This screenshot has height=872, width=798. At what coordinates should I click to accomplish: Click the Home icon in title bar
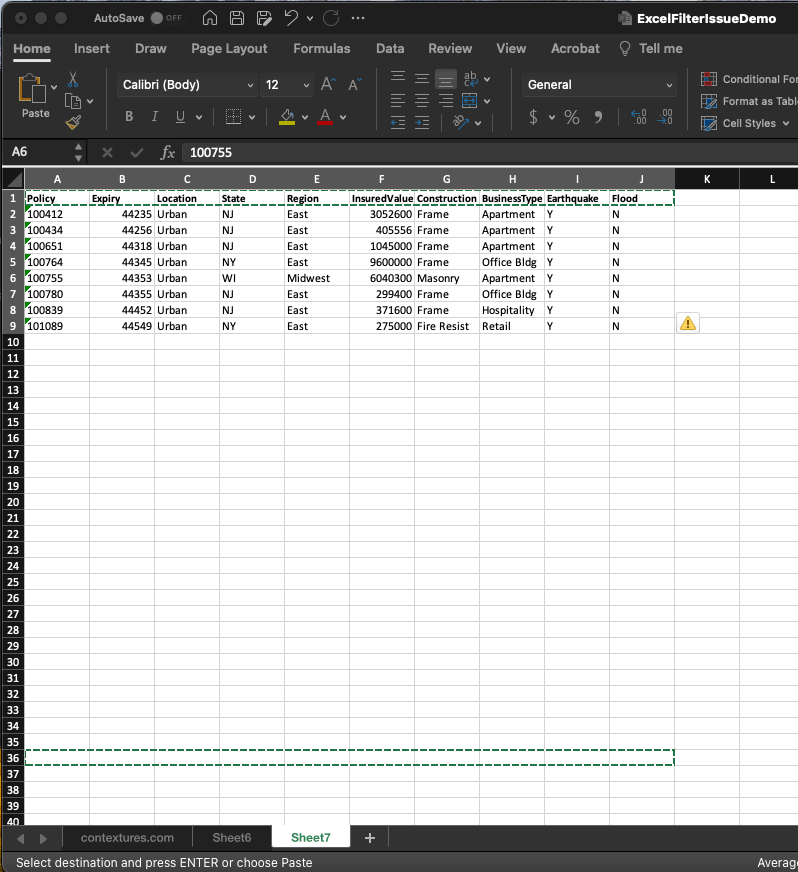pyautogui.click(x=210, y=18)
